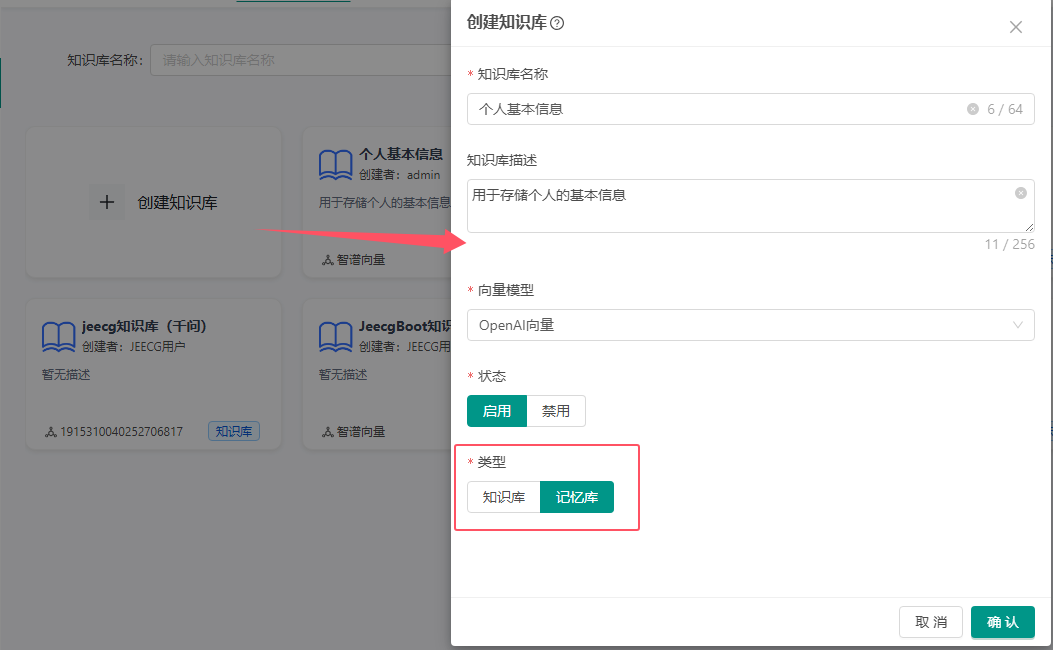
Task: Set status to 启用
Action: point(497,411)
